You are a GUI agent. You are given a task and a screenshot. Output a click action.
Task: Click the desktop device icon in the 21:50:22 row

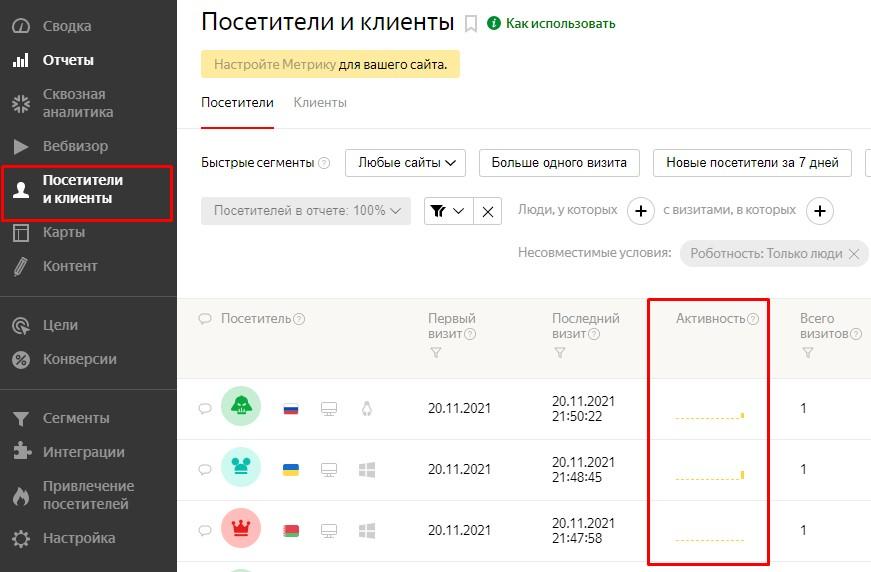pos(329,409)
